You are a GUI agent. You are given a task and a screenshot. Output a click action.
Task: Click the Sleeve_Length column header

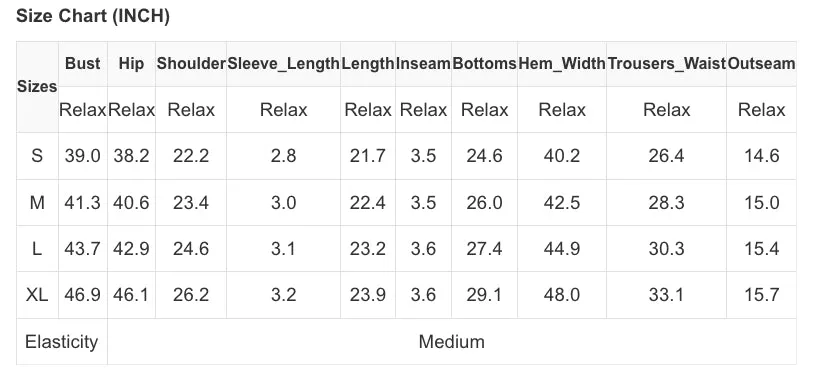tap(283, 64)
